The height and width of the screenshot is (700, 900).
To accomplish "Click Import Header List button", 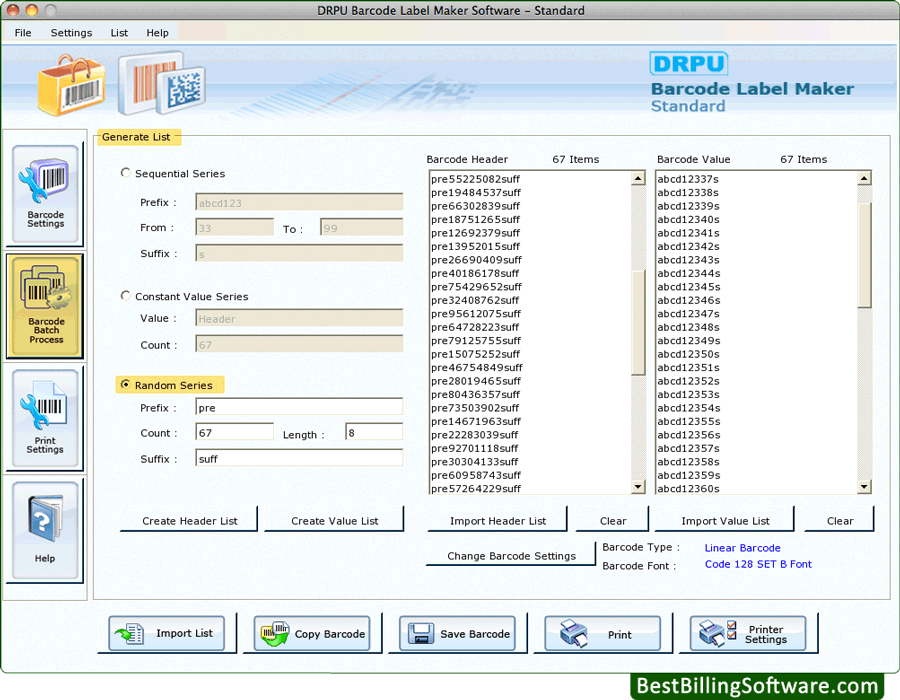I will 498,520.
